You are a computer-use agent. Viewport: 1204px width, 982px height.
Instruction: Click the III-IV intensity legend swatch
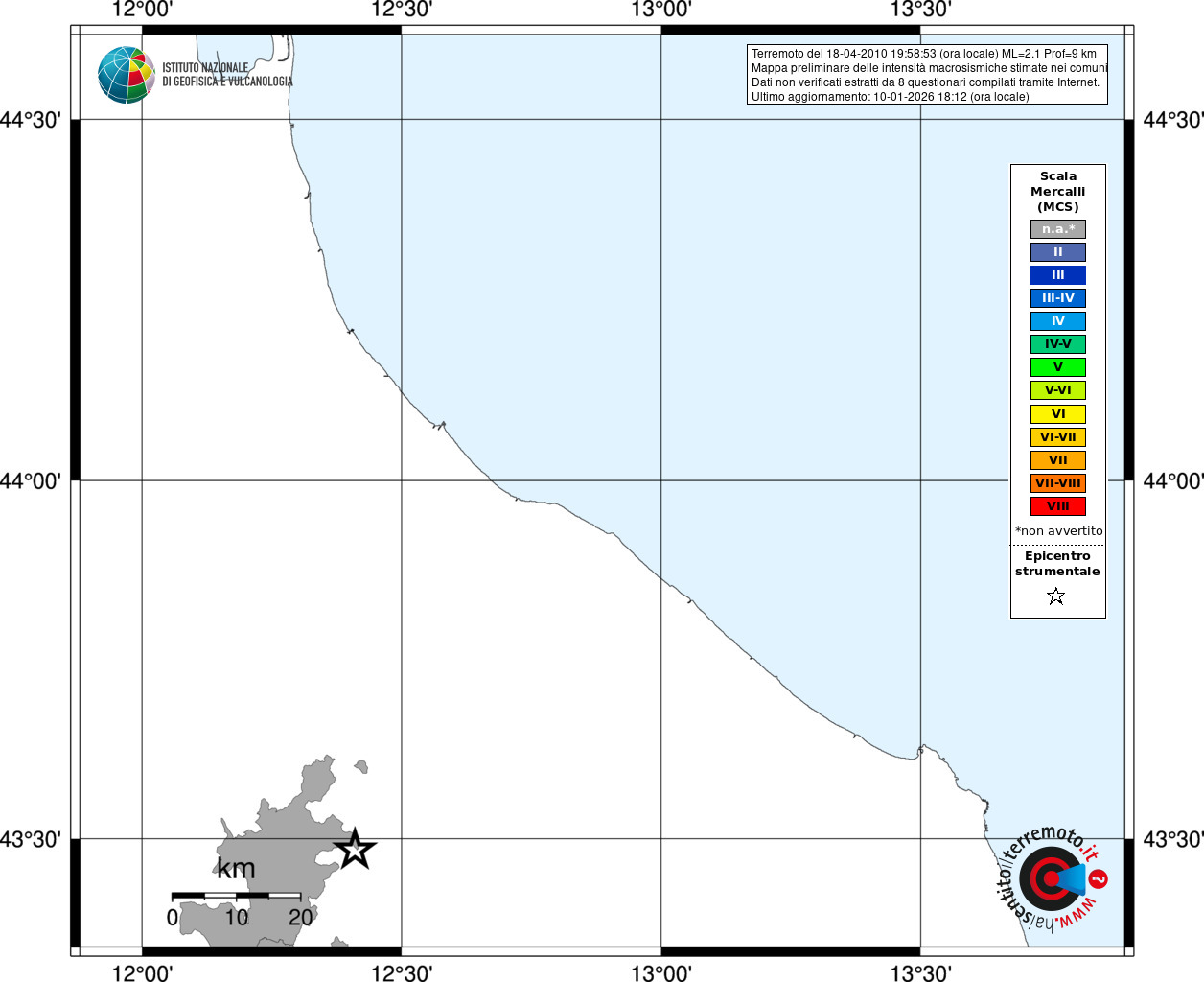(x=1058, y=298)
